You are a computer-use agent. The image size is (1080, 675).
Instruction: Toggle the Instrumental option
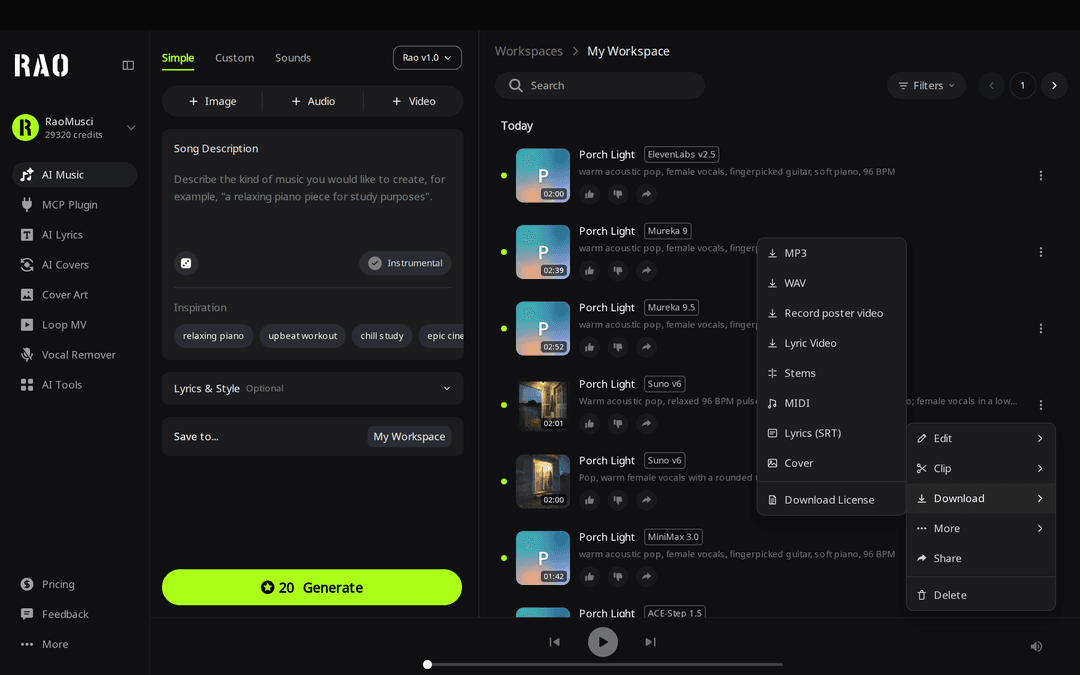coord(405,263)
